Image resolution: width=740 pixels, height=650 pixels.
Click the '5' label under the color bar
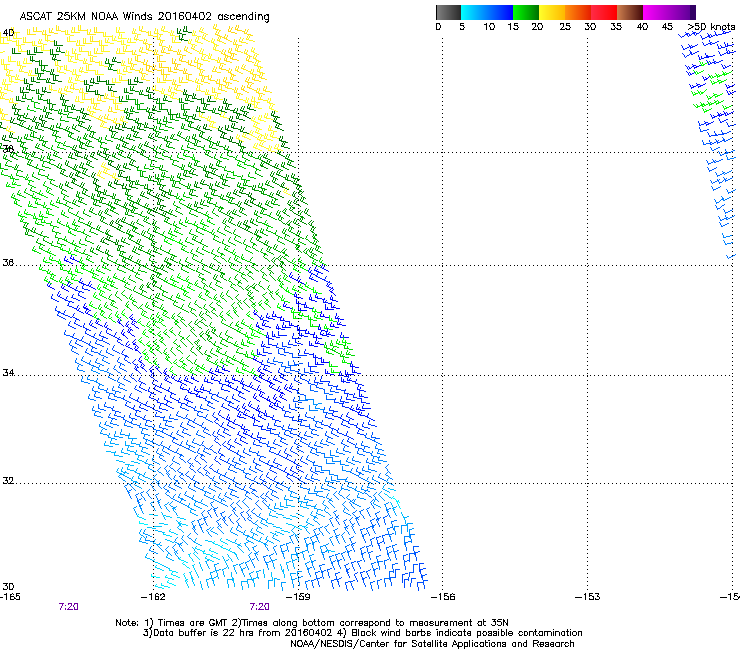click(x=462, y=27)
